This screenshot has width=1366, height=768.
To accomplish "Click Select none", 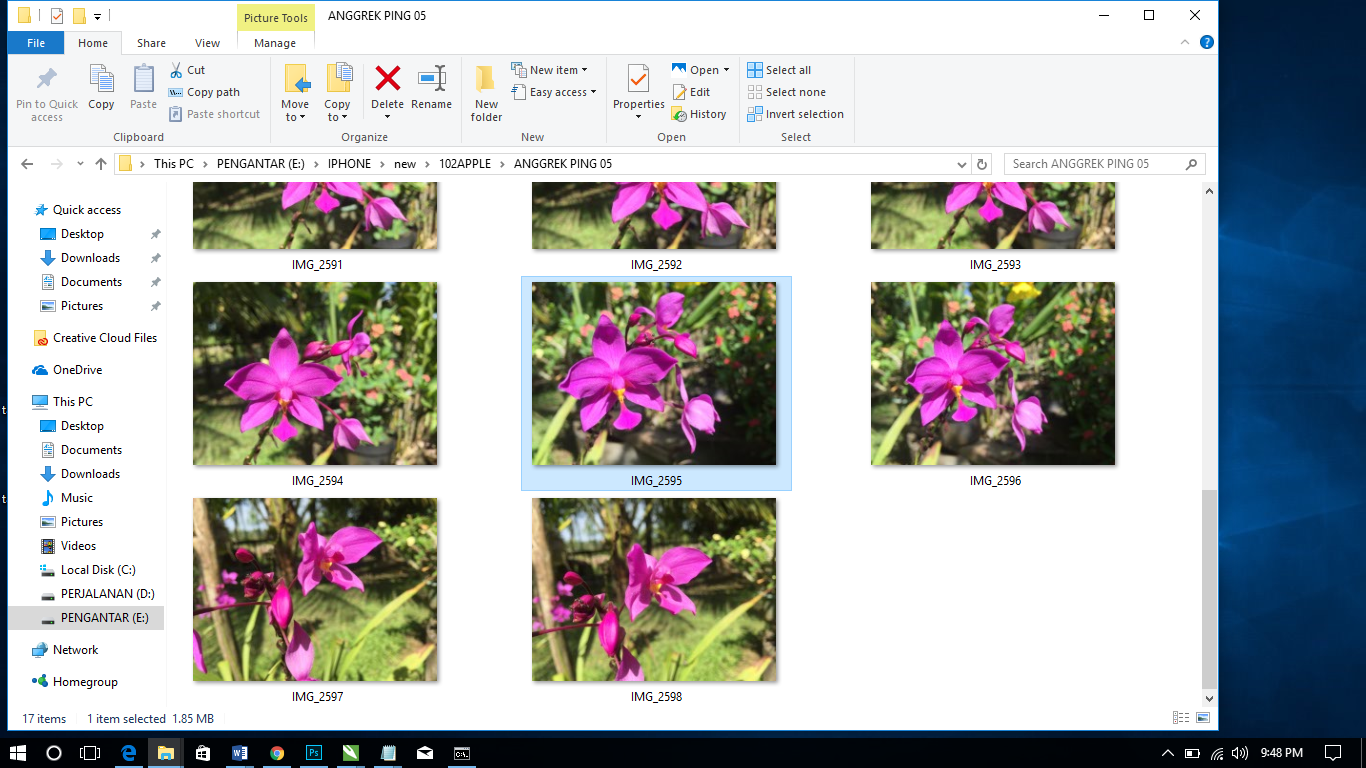I will click(786, 92).
